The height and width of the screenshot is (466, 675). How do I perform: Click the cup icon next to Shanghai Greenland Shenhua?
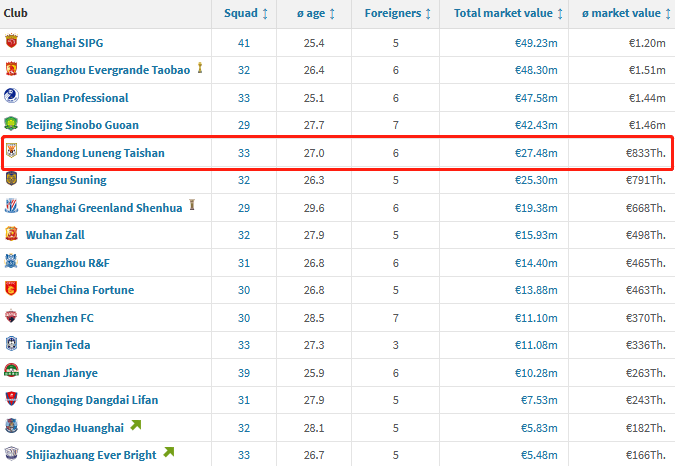[193, 206]
